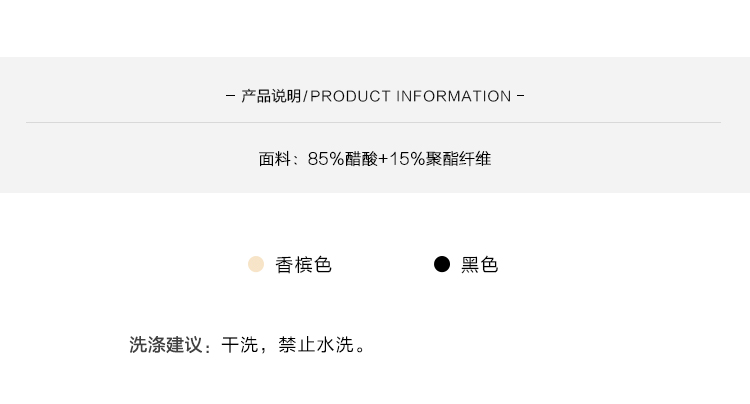Image resolution: width=750 pixels, height=404 pixels.
Task: Click the slash separating 产品说明 and PRODUCT
Action: pyautogui.click(x=305, y=96)
